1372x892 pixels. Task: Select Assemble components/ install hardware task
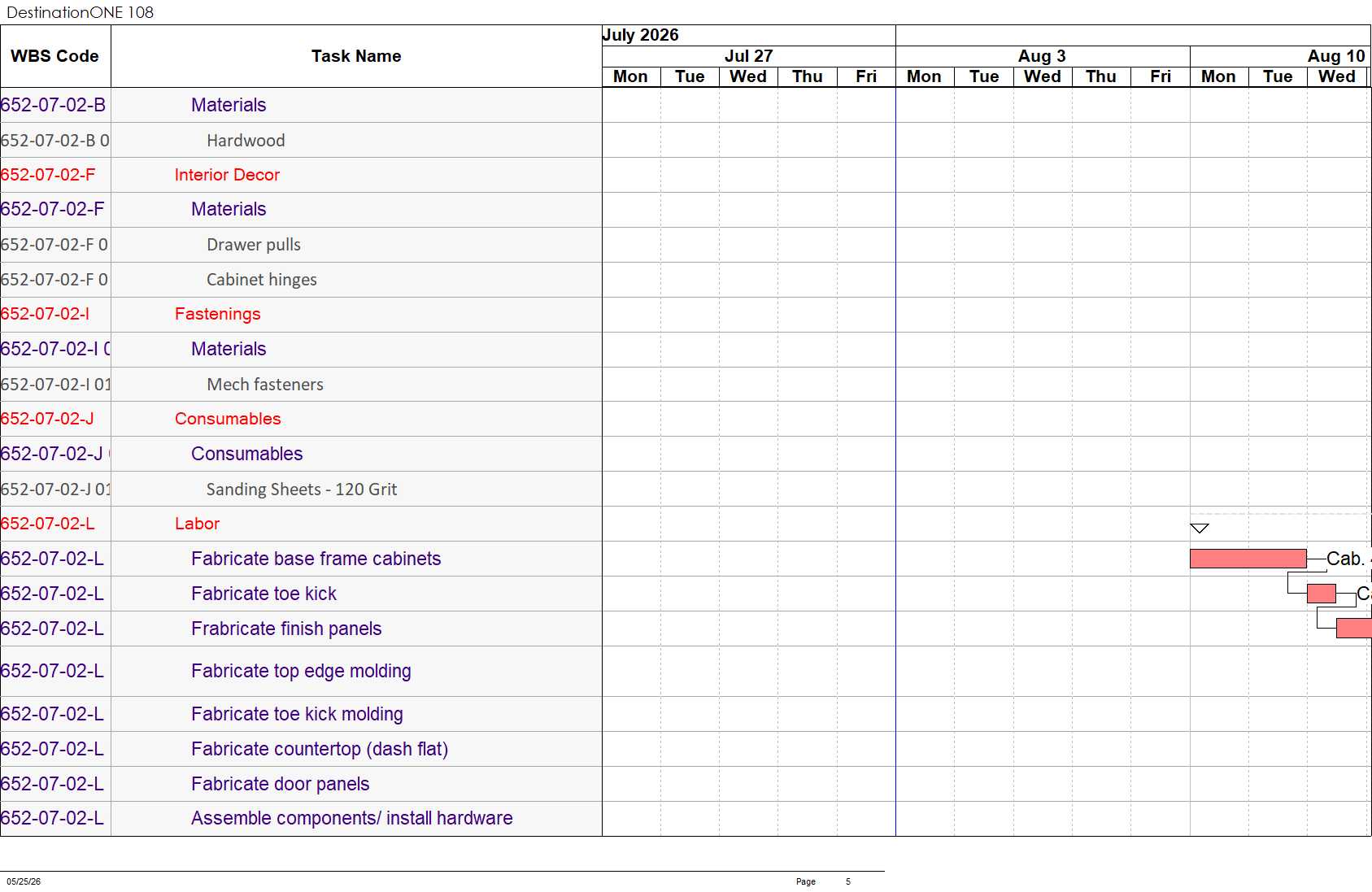pyautogui.click(x=352, y=818)
